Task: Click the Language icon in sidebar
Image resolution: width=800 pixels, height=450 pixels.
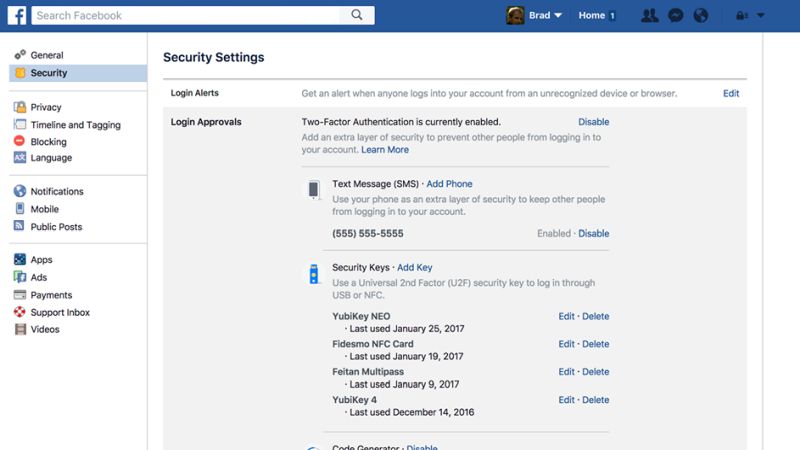Action: point(20,157)
